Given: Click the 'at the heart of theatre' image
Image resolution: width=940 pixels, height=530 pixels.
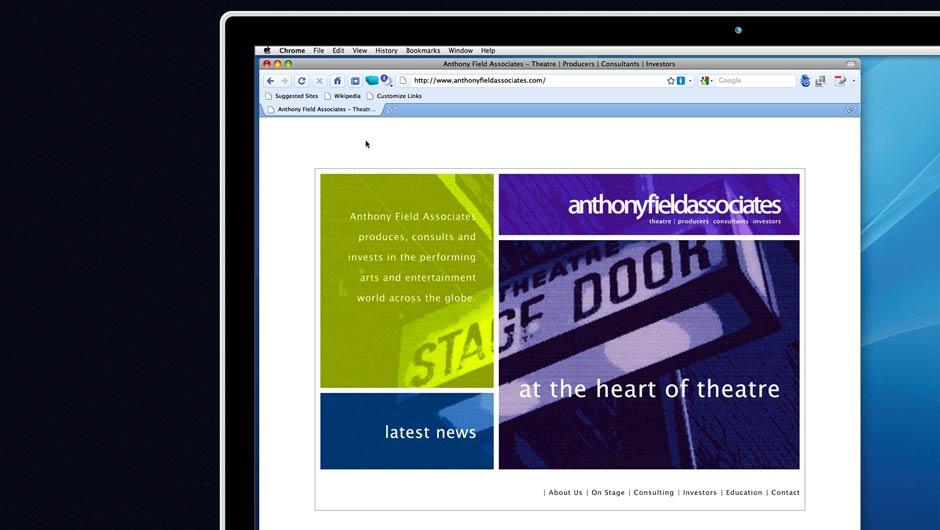Looking at the screenshot, I should click(x=649, y=355).
